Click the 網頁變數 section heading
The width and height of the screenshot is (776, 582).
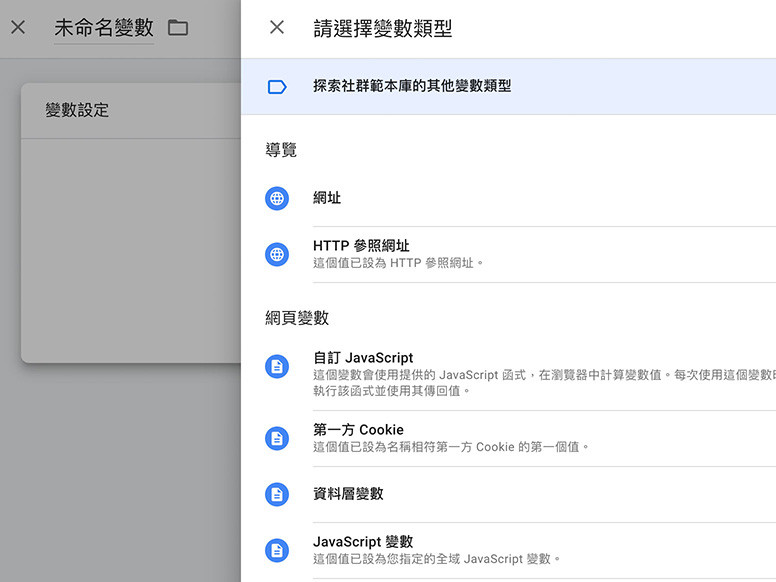(x=297, y=318)
